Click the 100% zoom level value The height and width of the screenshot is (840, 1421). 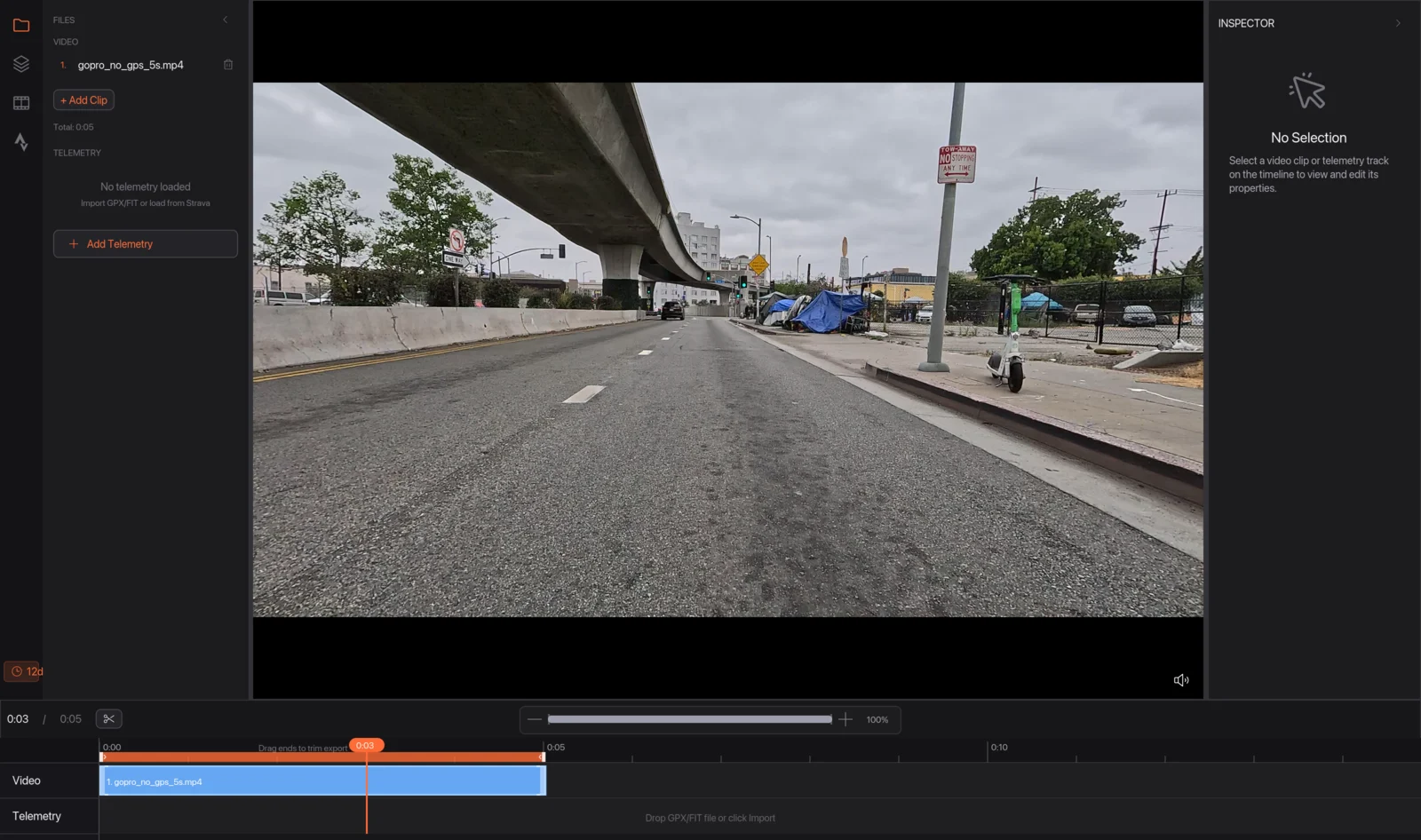(x=877, y=720)
